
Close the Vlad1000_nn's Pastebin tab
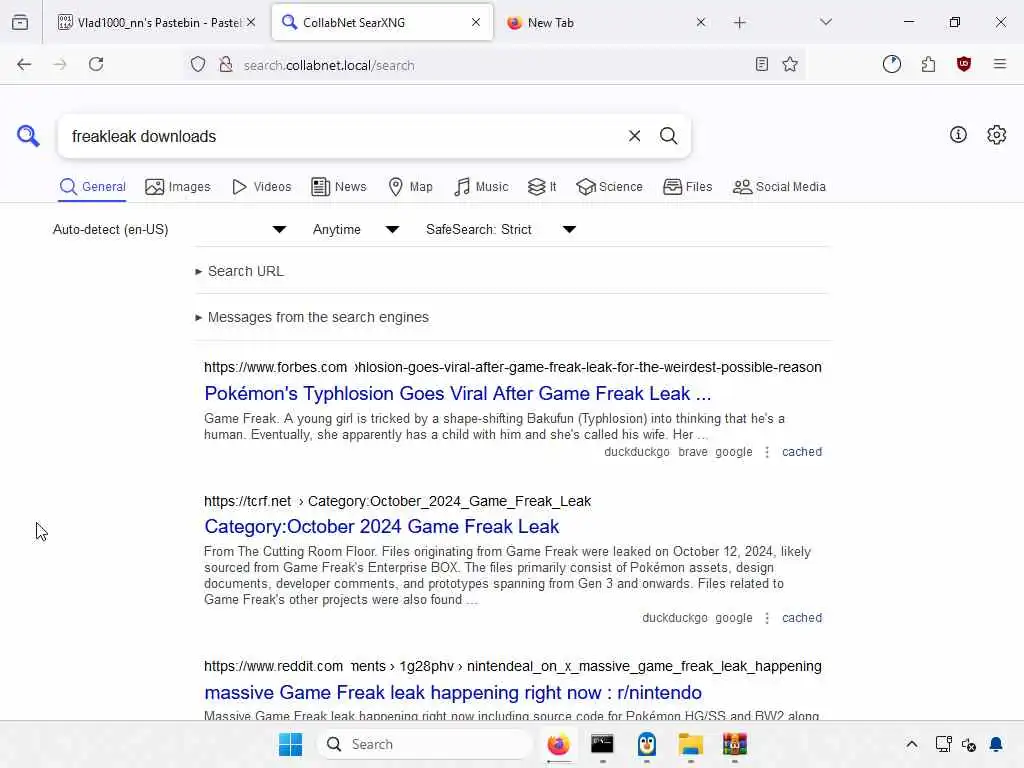[x=251, y=22]
